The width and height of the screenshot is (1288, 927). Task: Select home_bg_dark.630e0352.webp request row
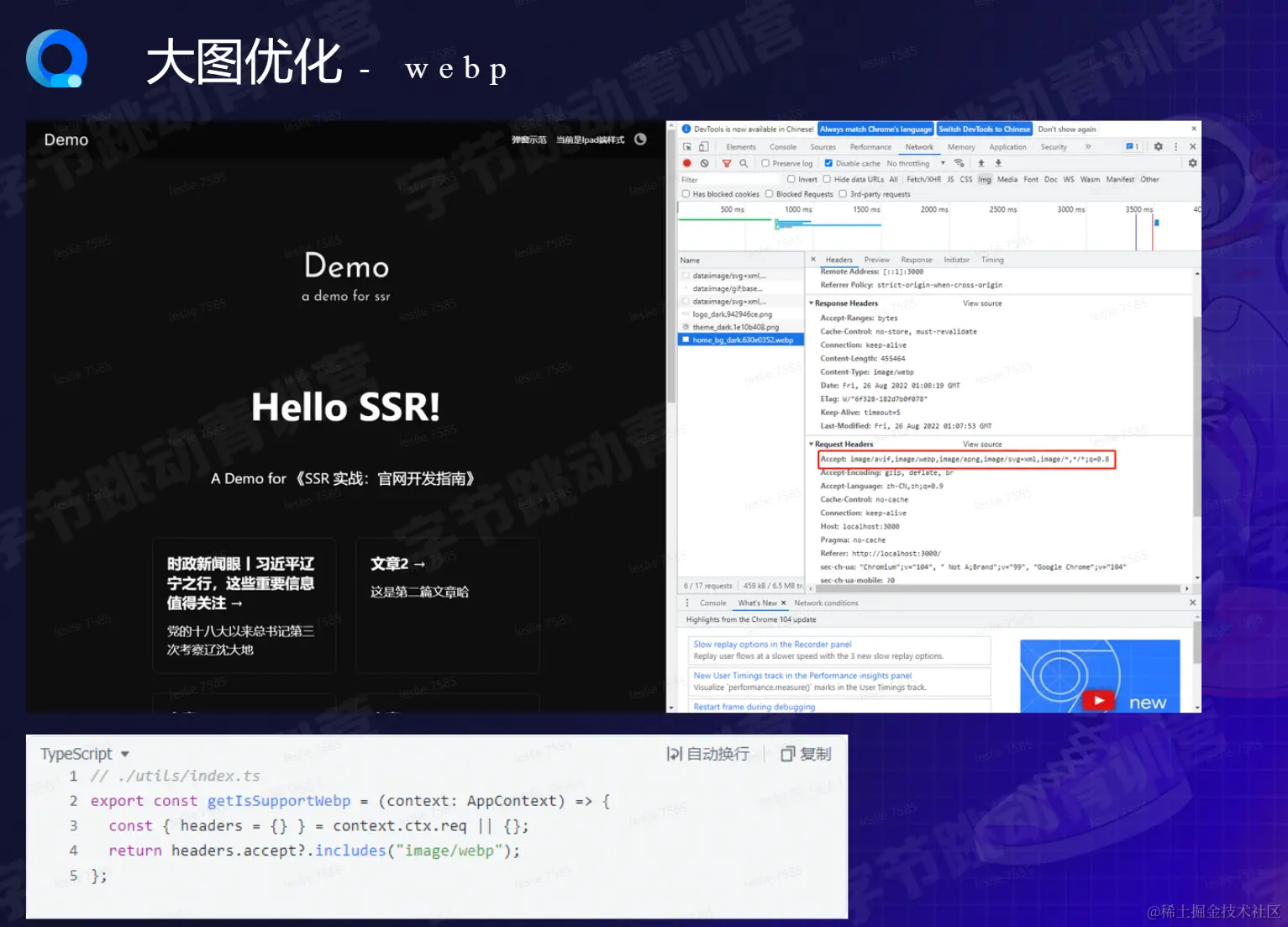click(741, 340)
